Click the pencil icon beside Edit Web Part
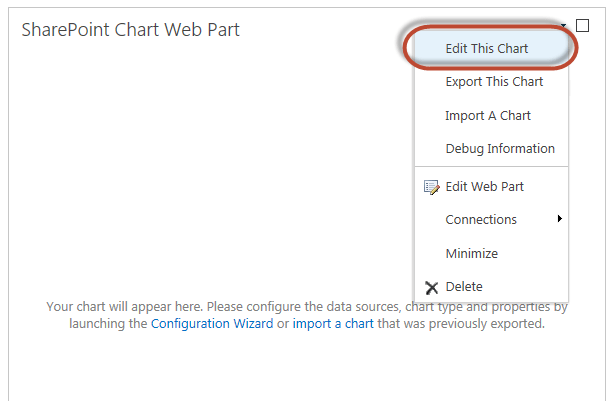The image size is (613, 401). (x=431, y=187)
